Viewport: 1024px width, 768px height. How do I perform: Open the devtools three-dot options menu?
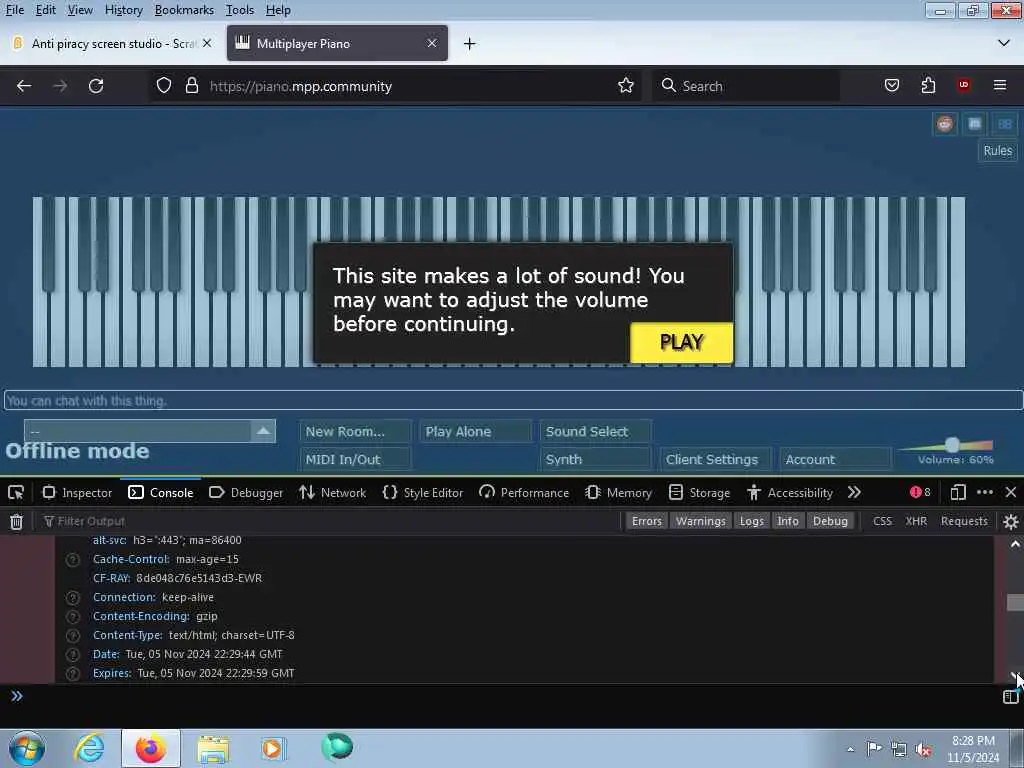click(985, 492)
